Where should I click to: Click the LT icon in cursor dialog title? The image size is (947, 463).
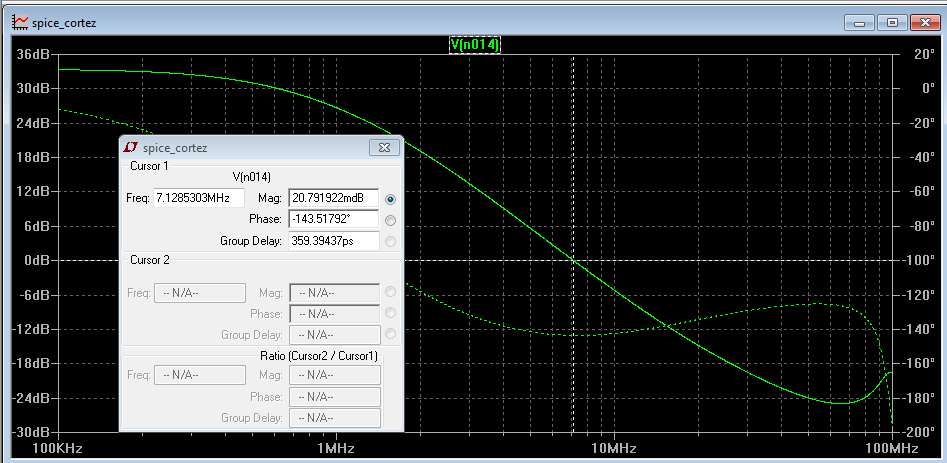click(x=130, y=147)
